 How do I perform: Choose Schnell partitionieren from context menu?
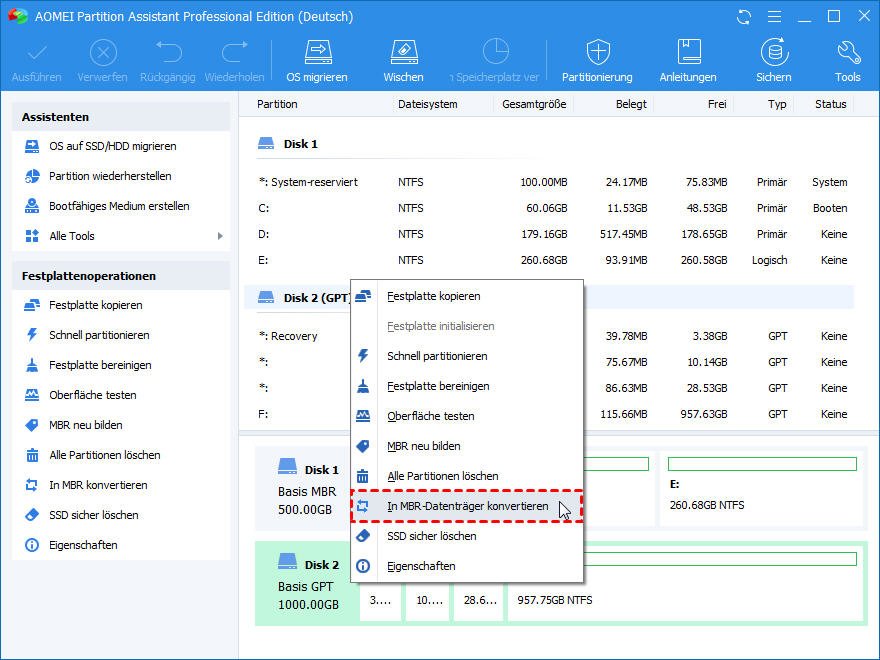467,356
